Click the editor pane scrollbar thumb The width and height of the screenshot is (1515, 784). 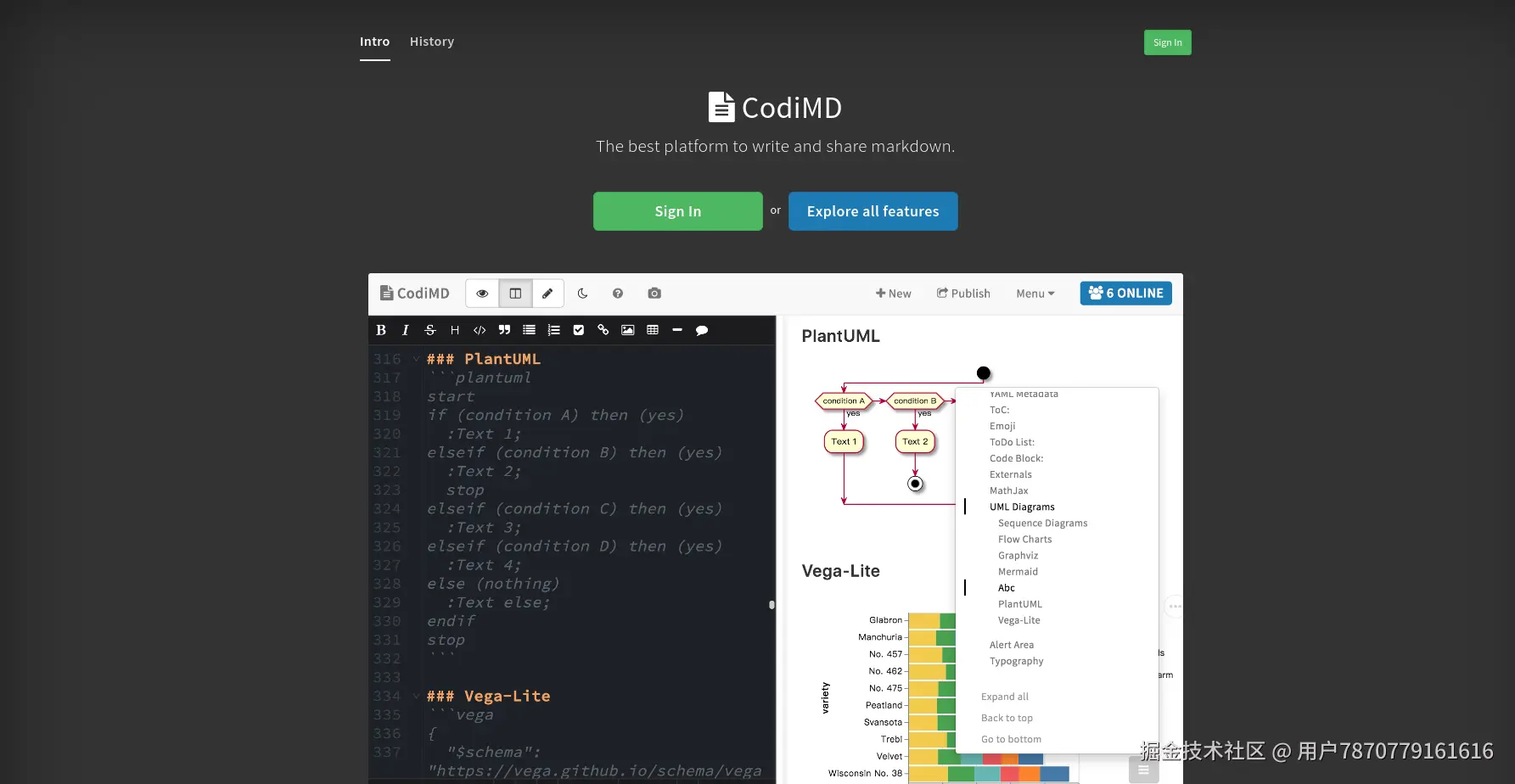(772, 605)
